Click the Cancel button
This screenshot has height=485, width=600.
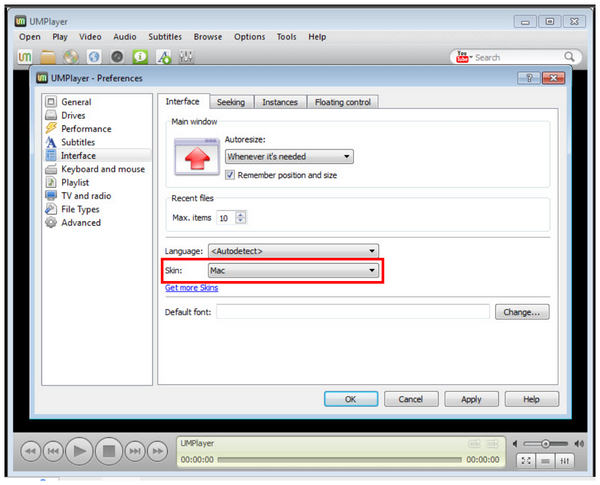point(411,399)
